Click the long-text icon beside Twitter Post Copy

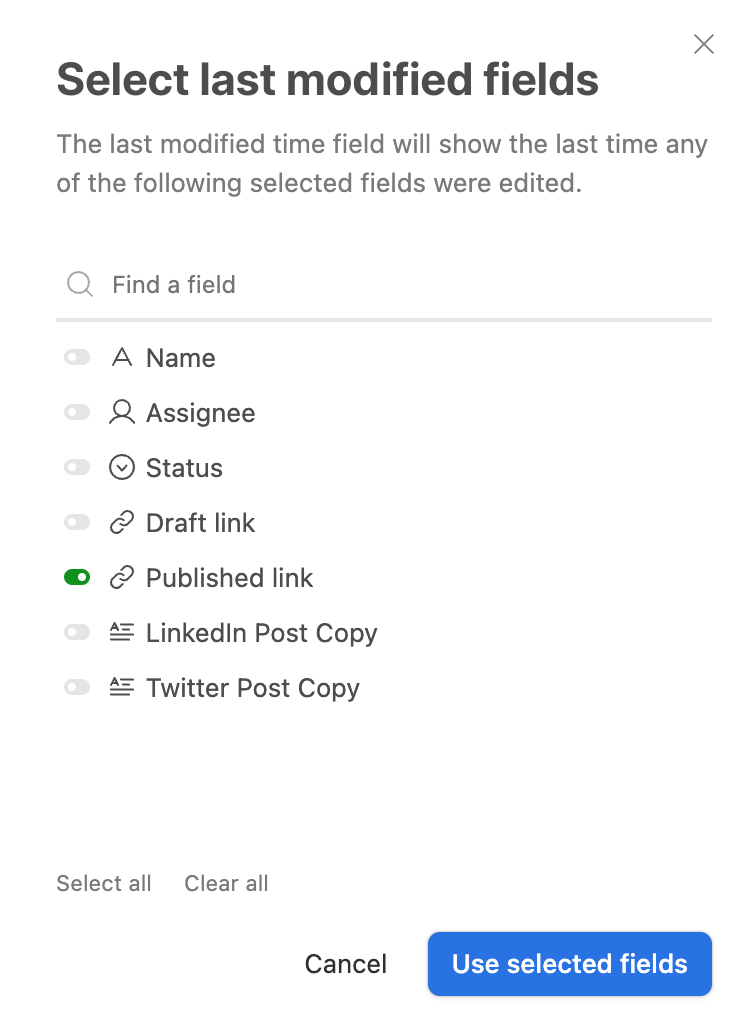point(122,687)
